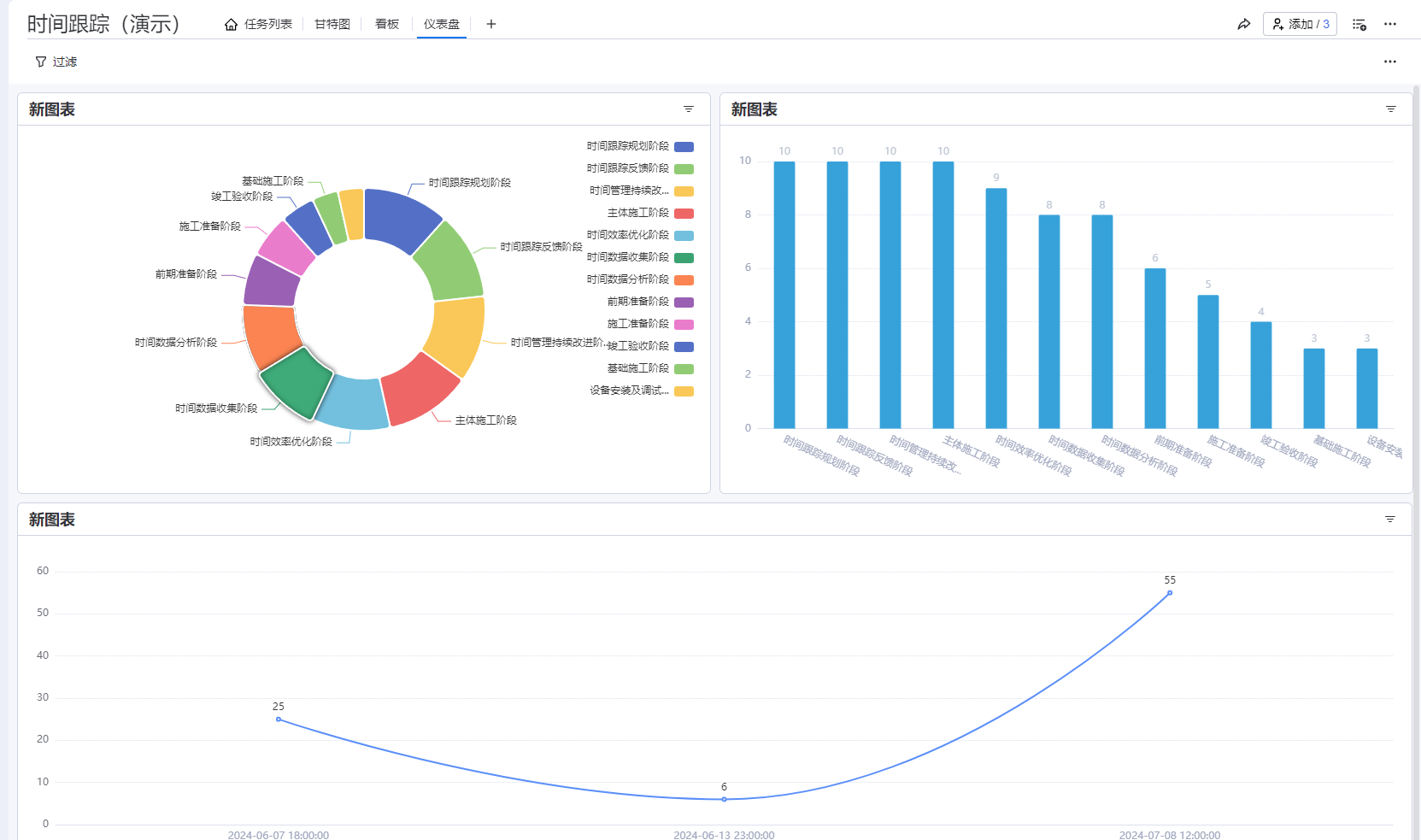Click the bar labeled 6 for 前期准备阶段
Viewport: 1421px width, 840px height.
click(x=1155, y=348)
